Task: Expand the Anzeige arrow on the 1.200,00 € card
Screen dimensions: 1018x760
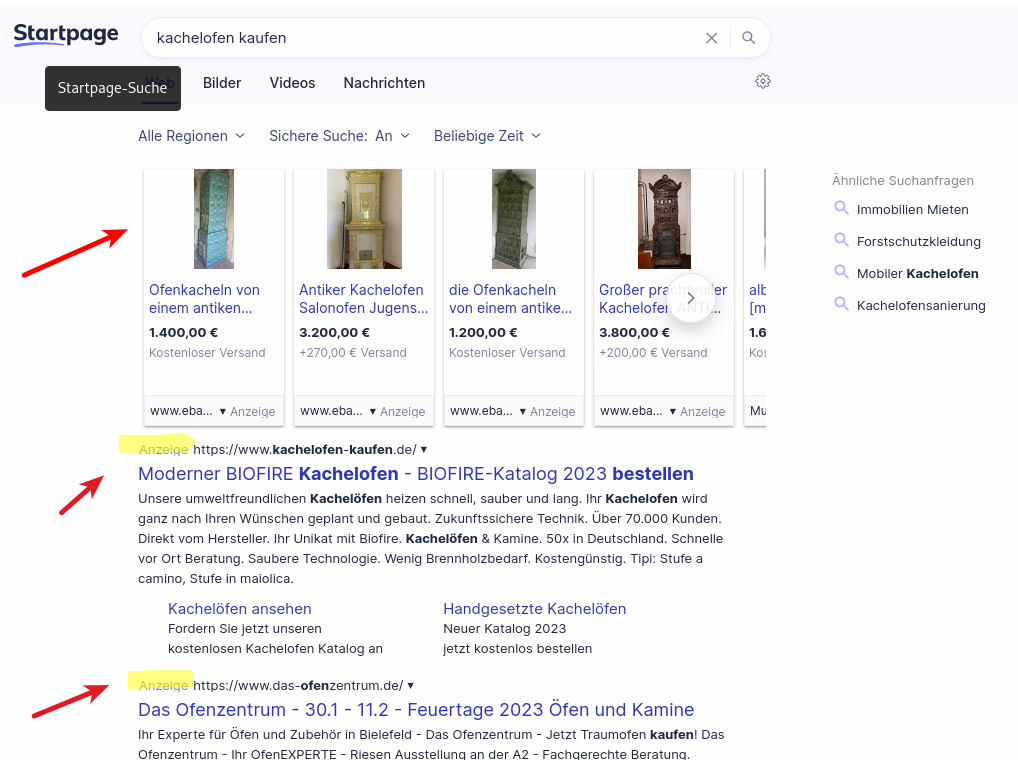Action: coord(523,411)
